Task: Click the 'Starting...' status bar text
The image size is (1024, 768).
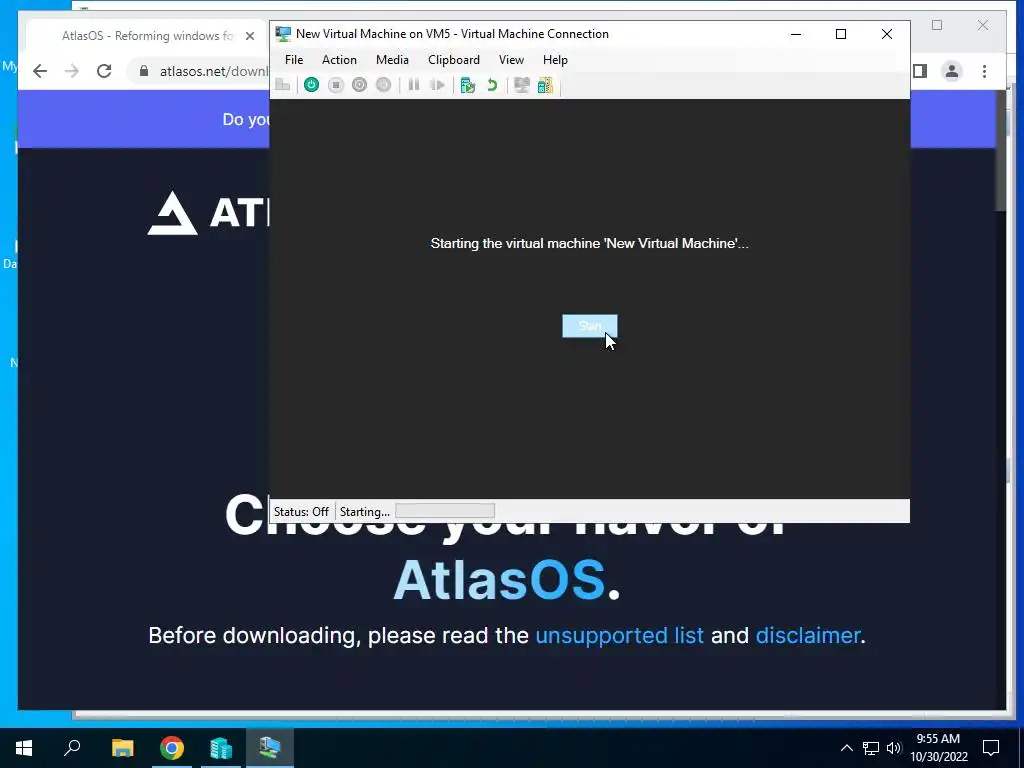Action: [x=364, y=511]
